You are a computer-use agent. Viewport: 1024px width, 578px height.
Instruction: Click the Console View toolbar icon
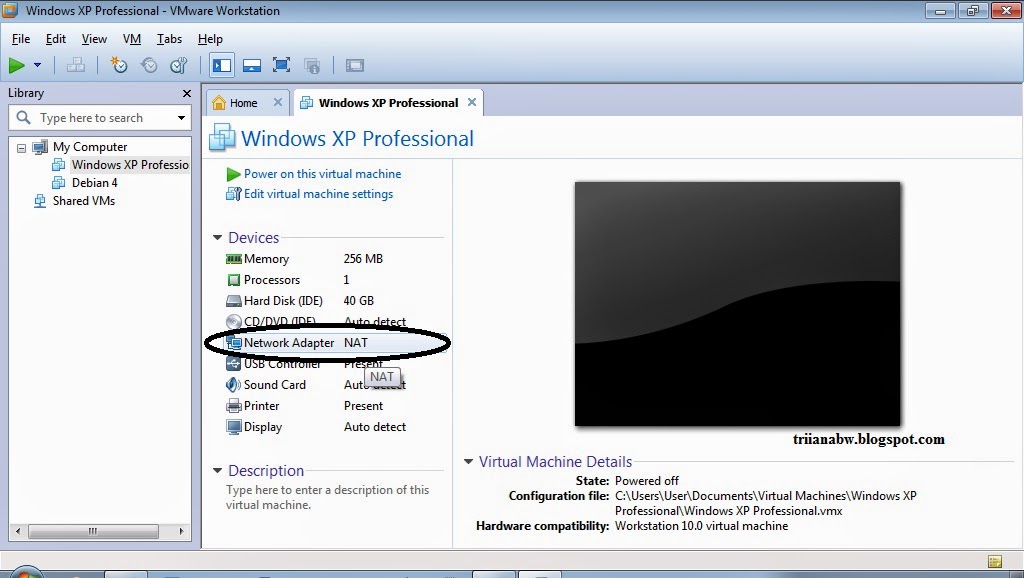pyautogui.click(x=355, y=64)
